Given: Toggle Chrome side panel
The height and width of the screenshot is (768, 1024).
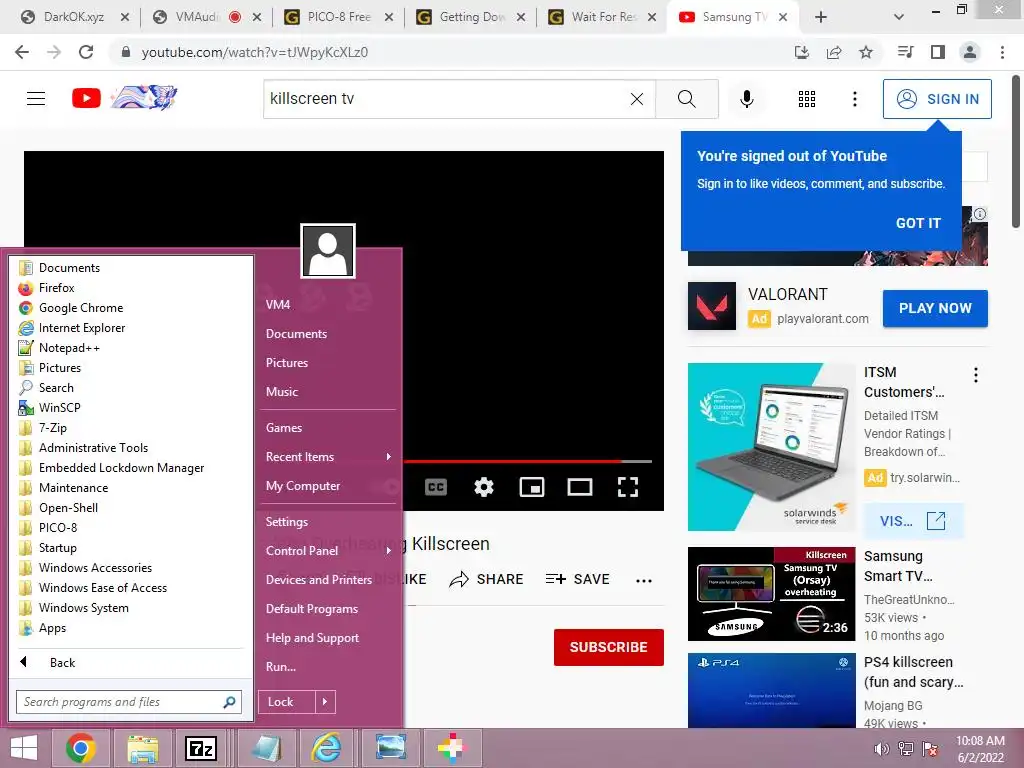Looking at the screenshot, I should click(x=938, y=52).
